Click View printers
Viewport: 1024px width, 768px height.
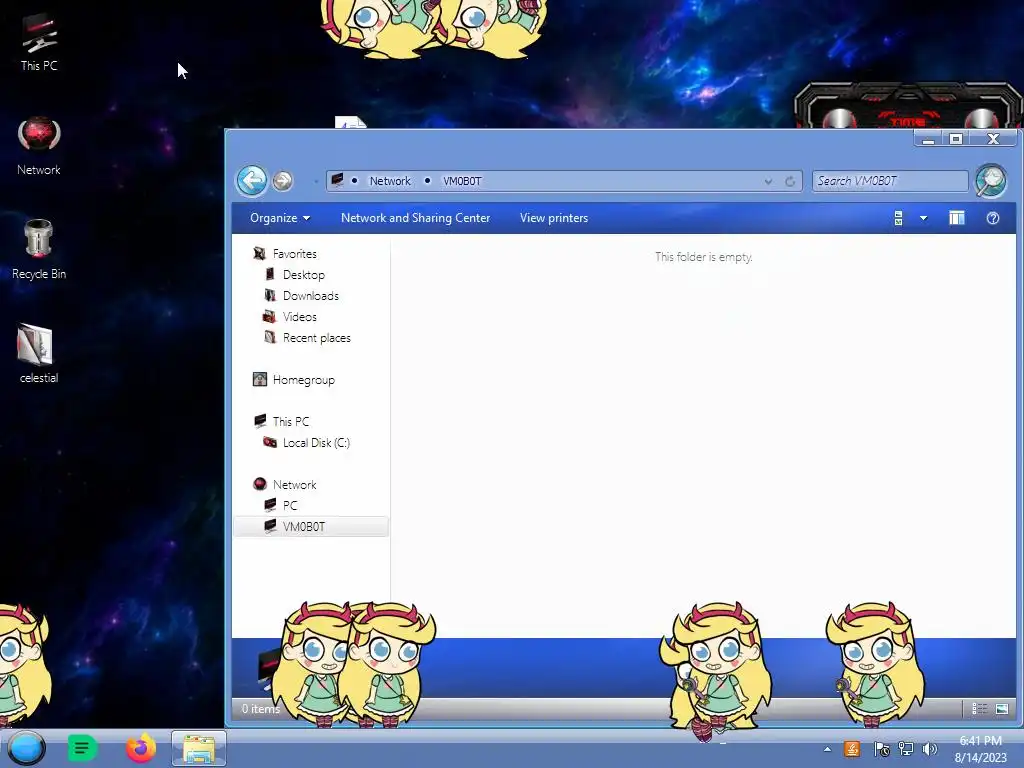[554, 218]
